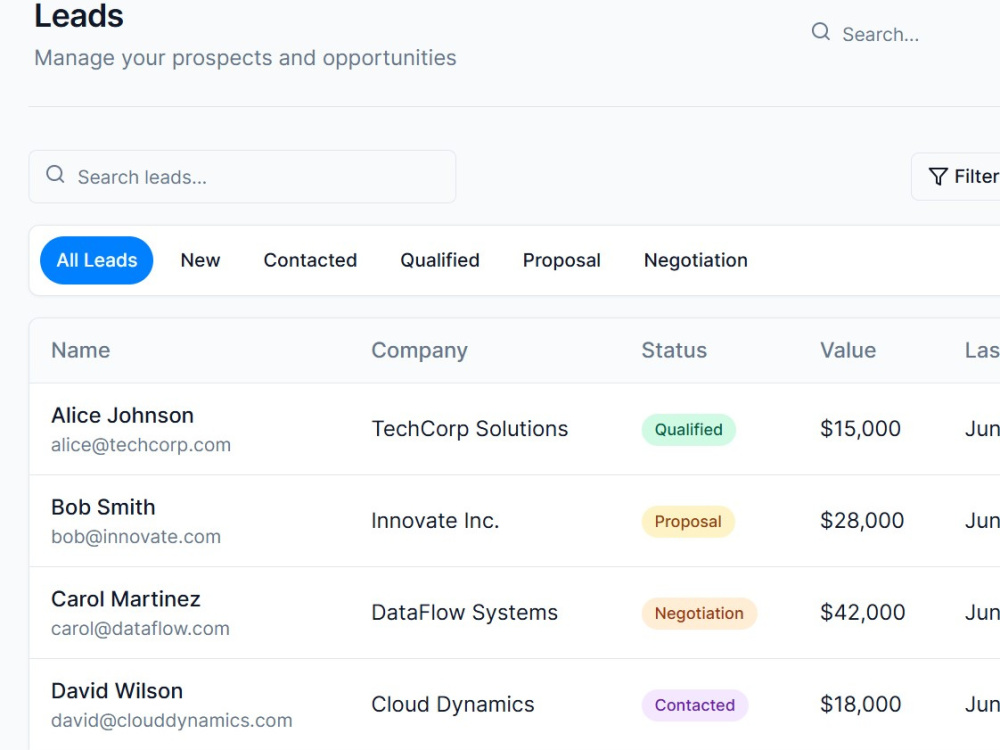Click Negotiation status badge for Carol Martinez
The height and width of the screenshot is (750, 1000).
click(699, 613)
